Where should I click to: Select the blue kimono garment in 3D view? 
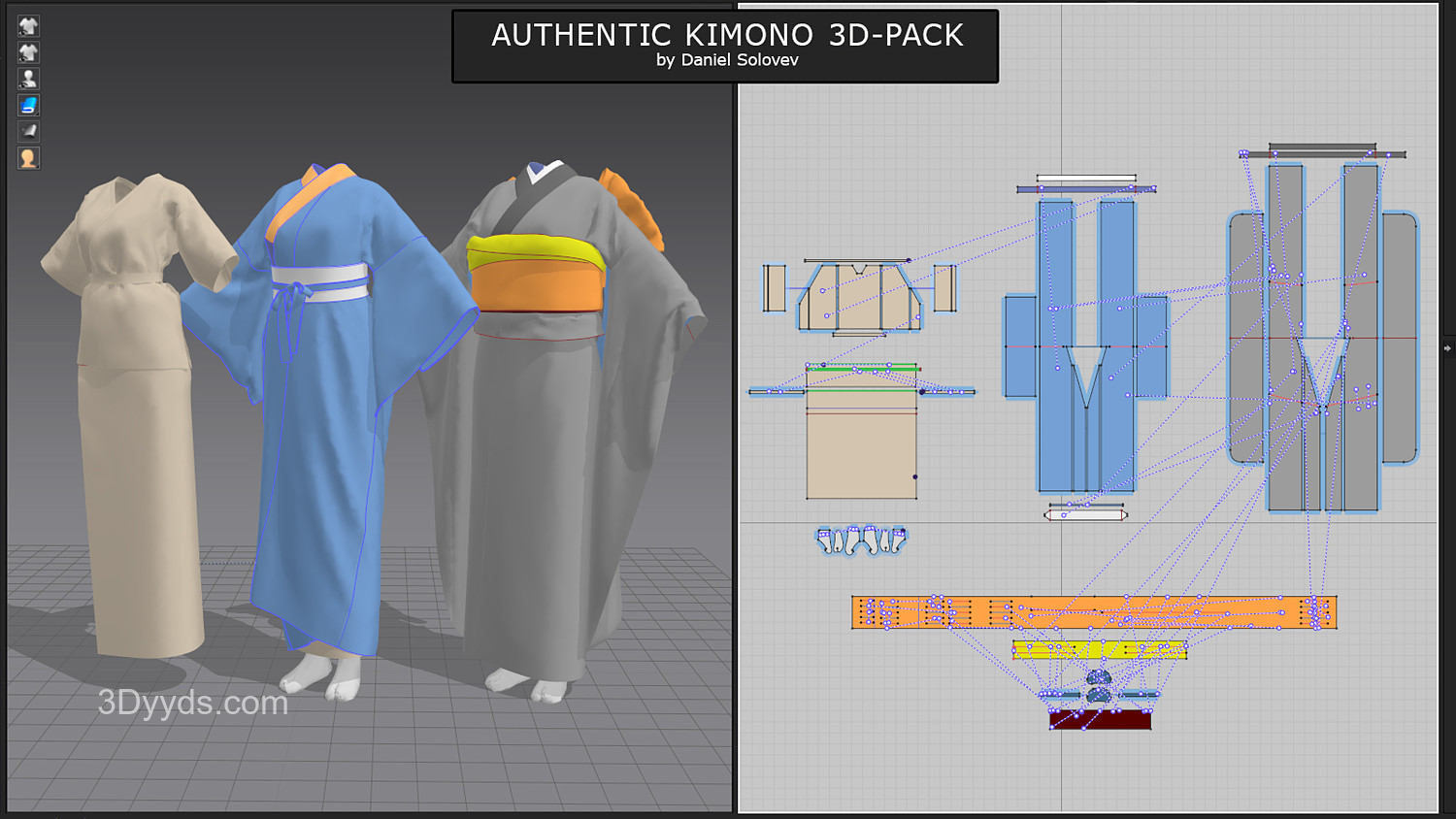(320, 466)
